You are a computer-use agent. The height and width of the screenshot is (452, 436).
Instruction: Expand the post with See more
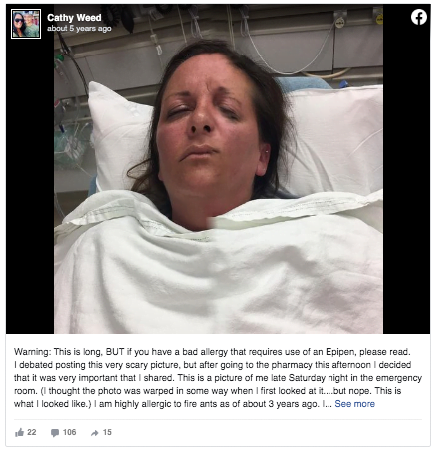click(354, 404)
